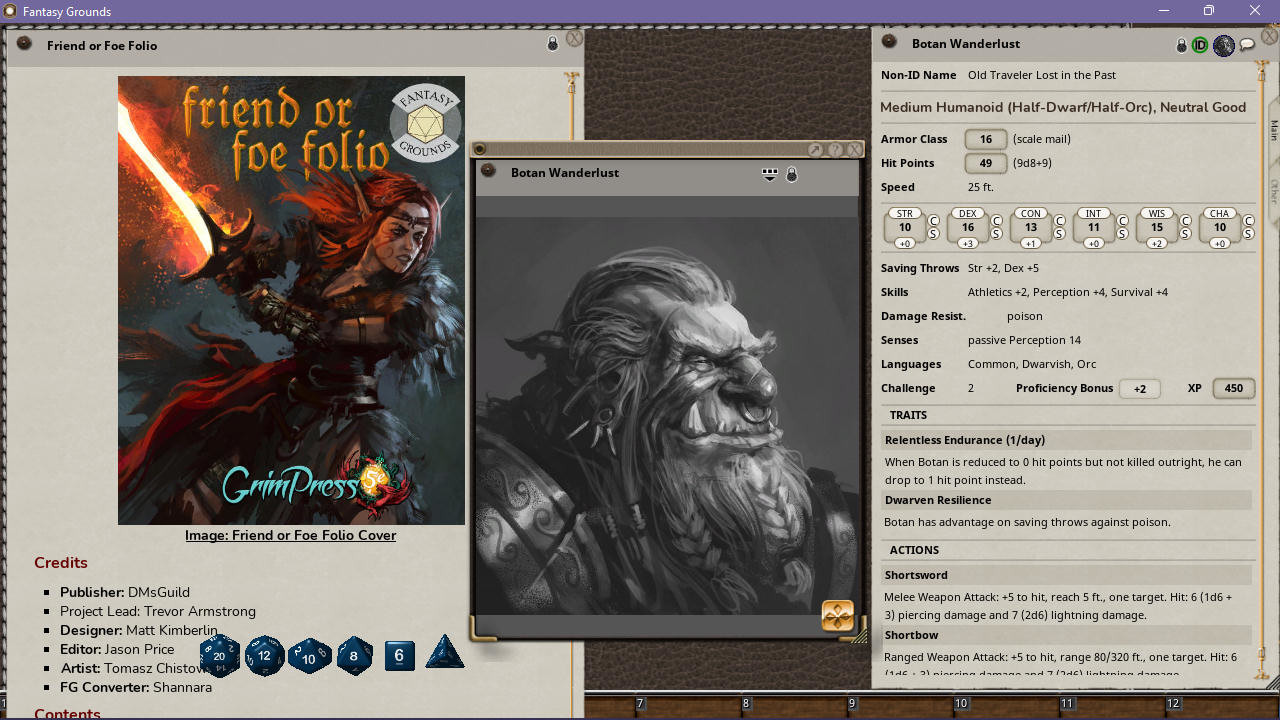Share Botan's sheet using the chat bubble icon
This screenshot has height=720, width=1280.
point(1247,45)
